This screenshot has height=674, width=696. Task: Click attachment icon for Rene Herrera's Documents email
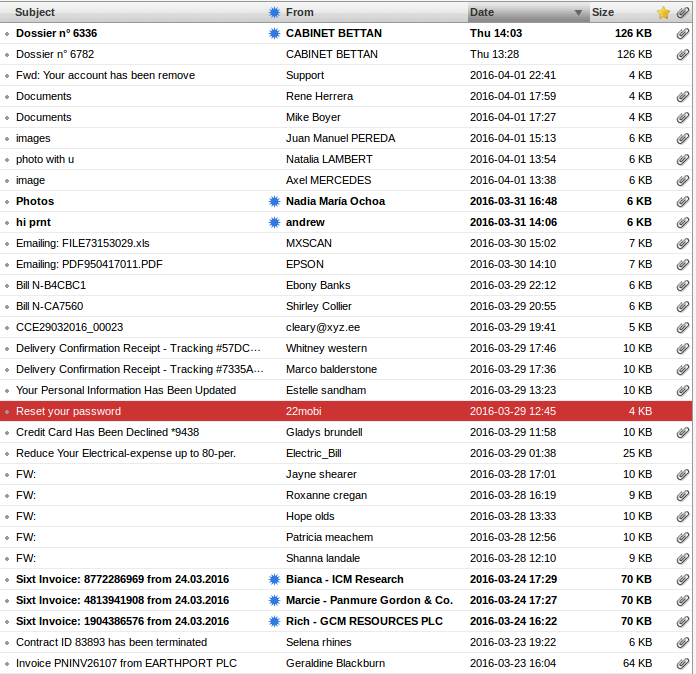[x=683, y=96]
